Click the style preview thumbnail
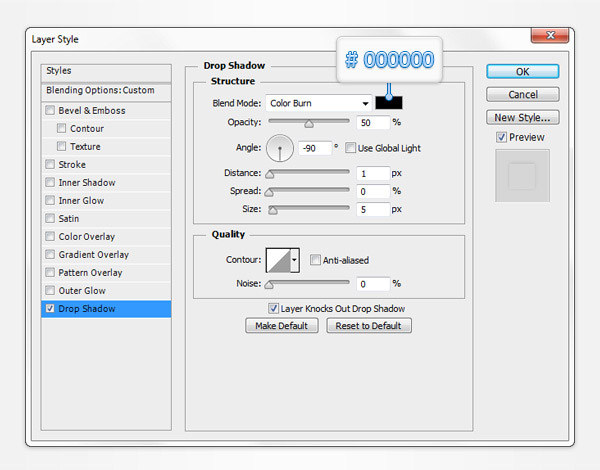This screenshot has width=600, height=470. (x=522, y=176)
